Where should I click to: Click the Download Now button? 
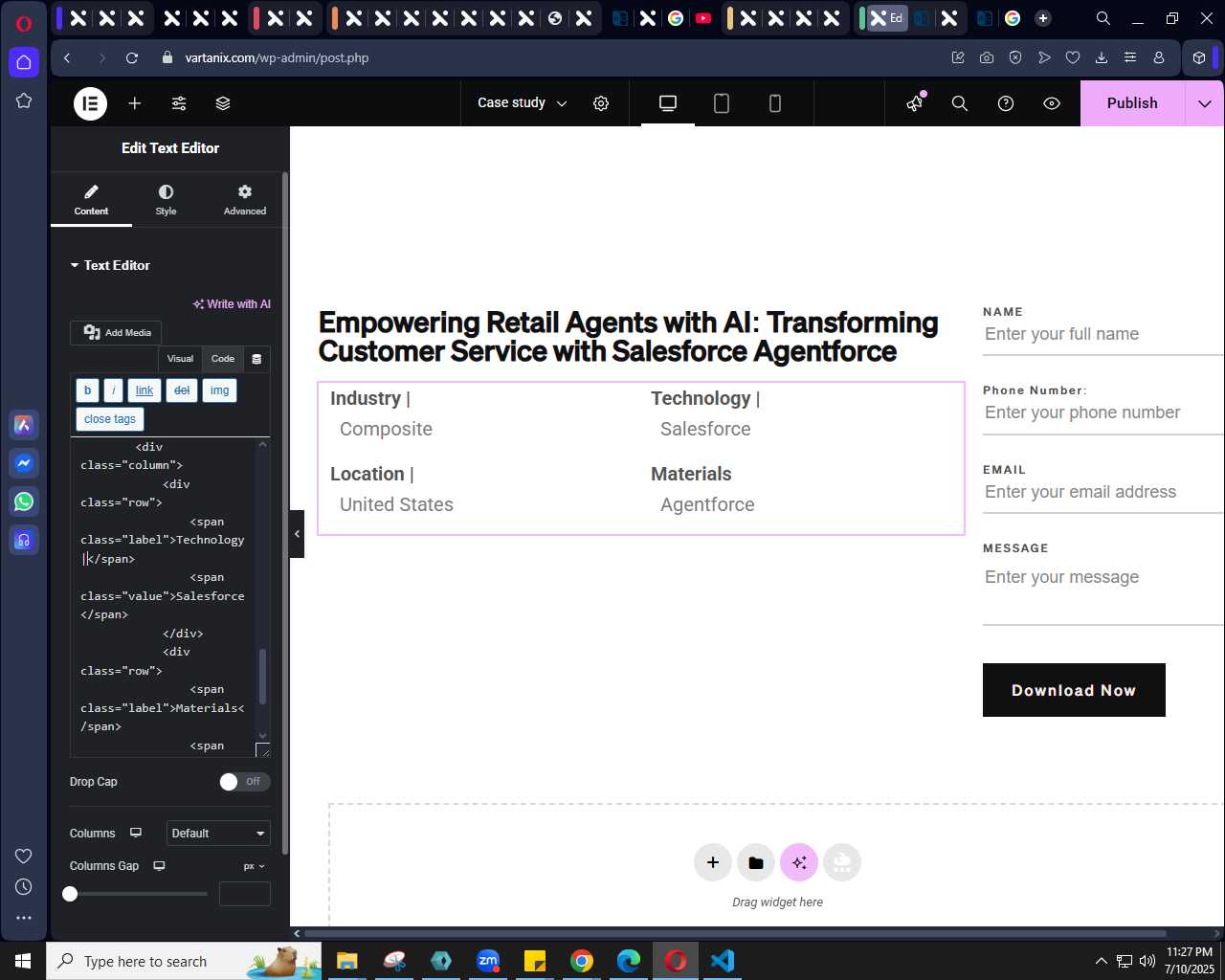tap(1074, 690)
